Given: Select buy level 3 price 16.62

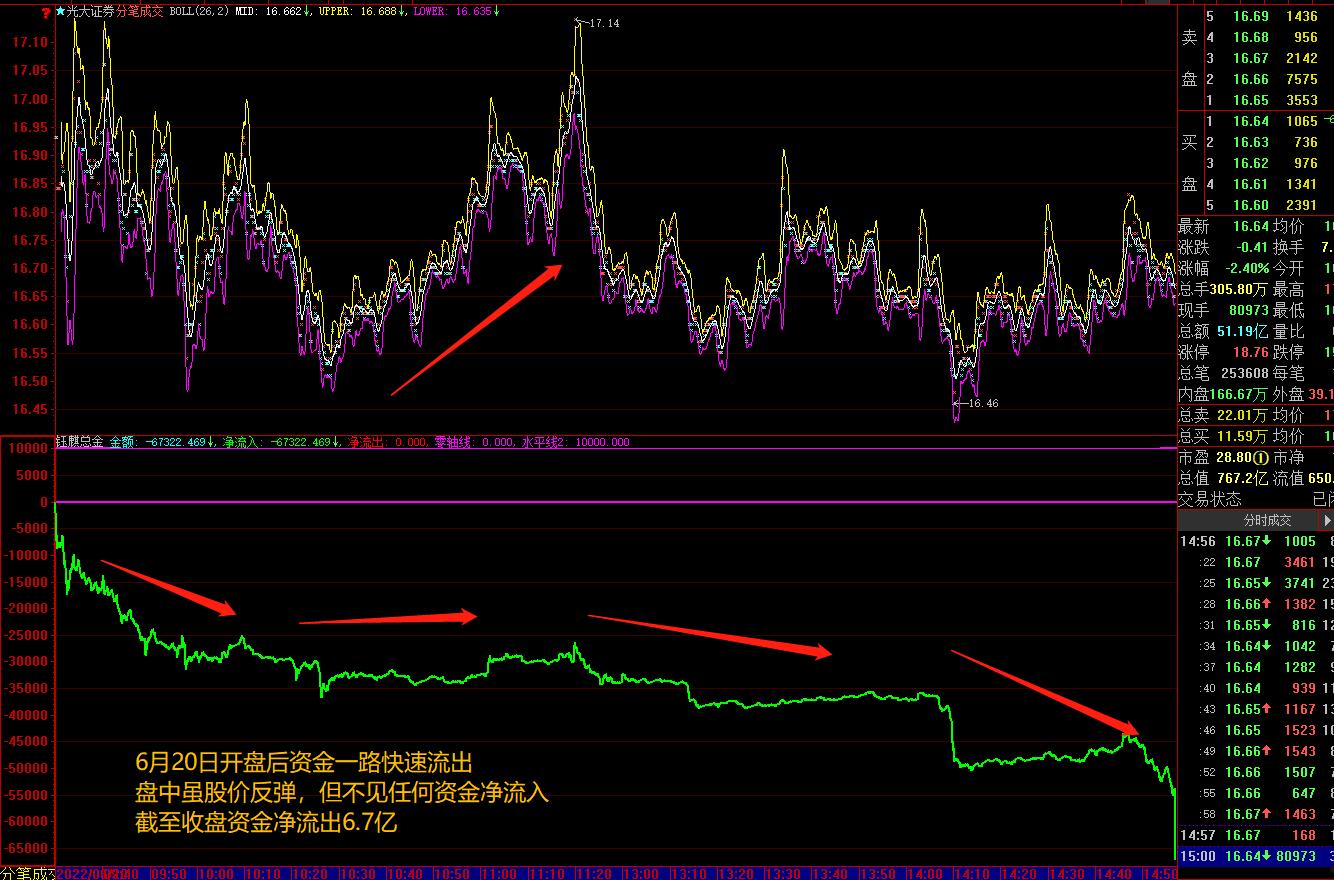Looking at the screenshot, I should [1250, 163].
